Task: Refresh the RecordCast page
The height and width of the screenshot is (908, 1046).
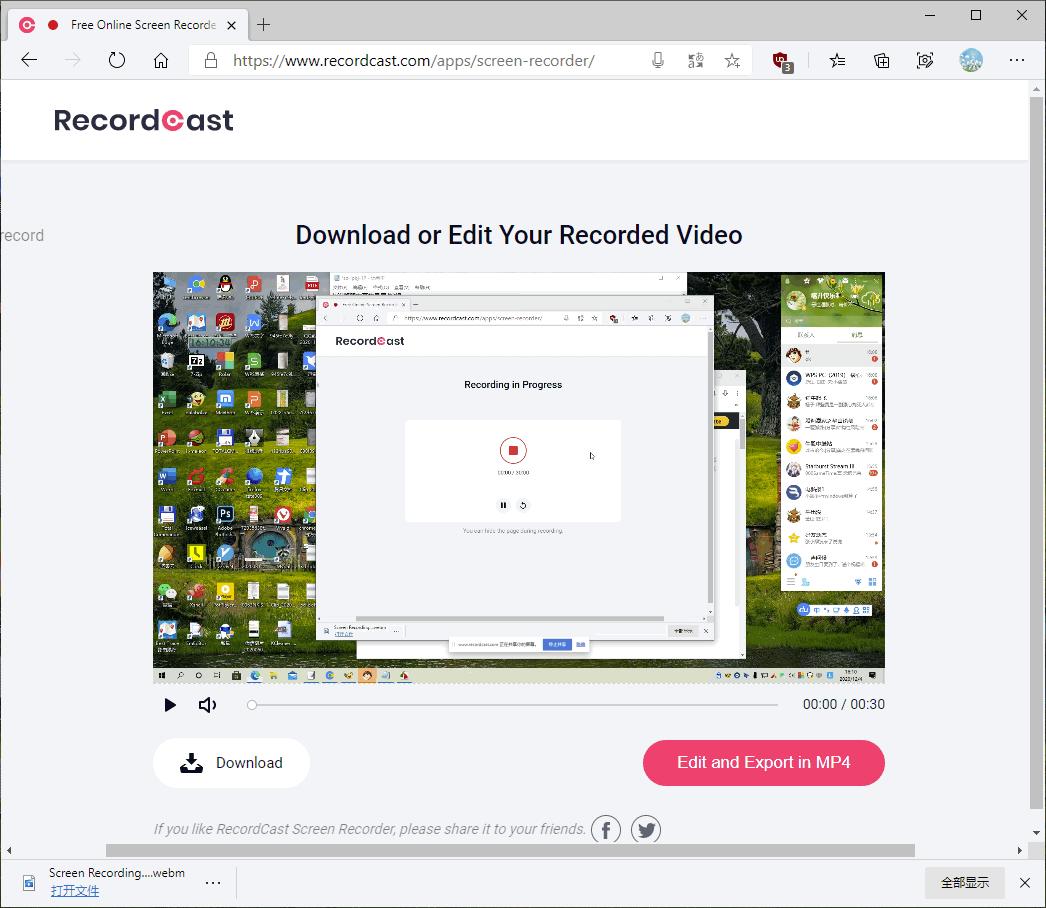Action: click(x=117, y=60)
